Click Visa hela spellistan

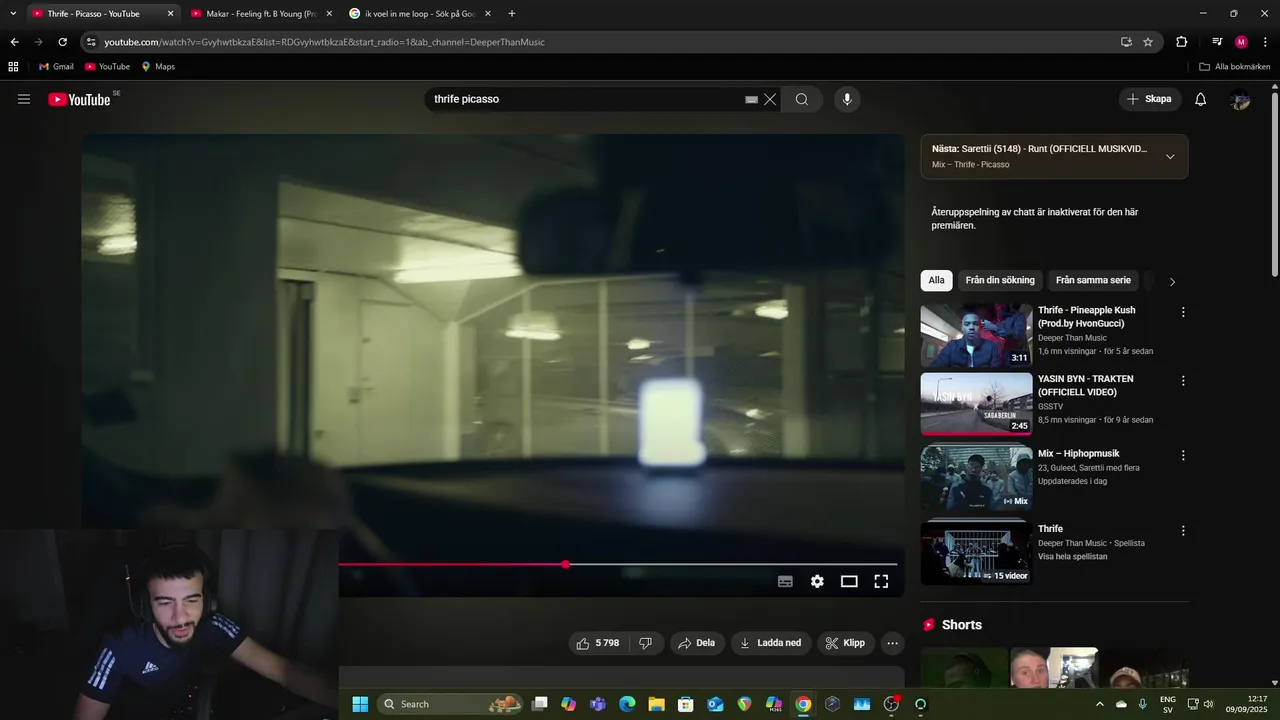tap(1073, 557)
